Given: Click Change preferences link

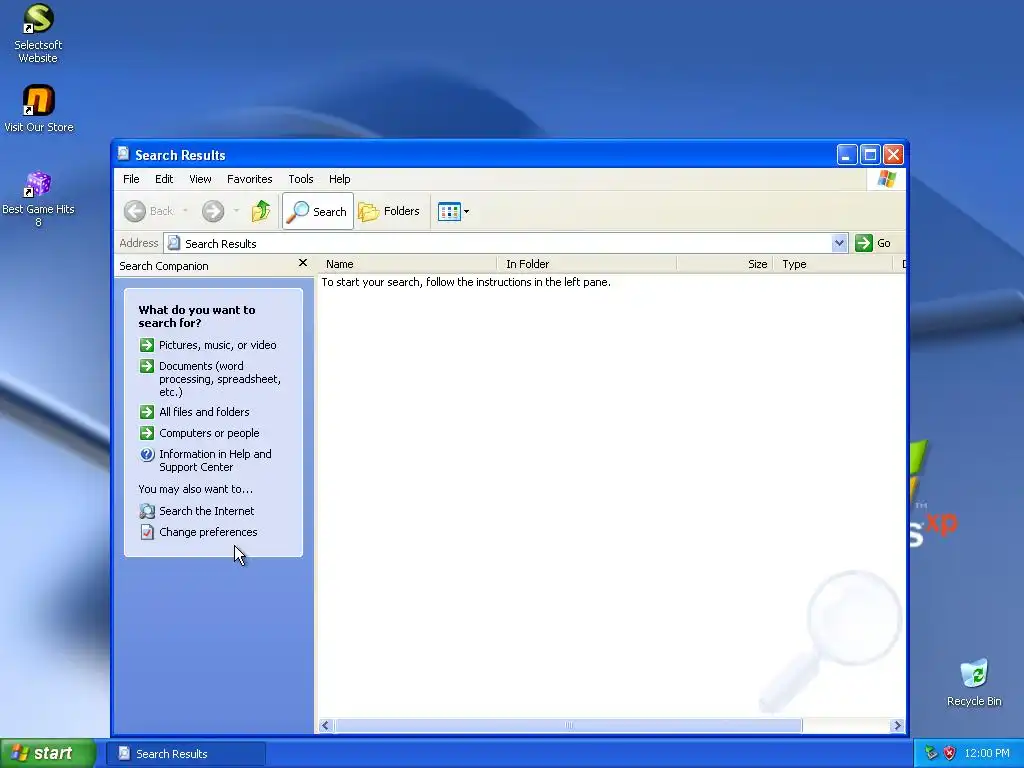Looking at the screenshot, I should point(208,532).
